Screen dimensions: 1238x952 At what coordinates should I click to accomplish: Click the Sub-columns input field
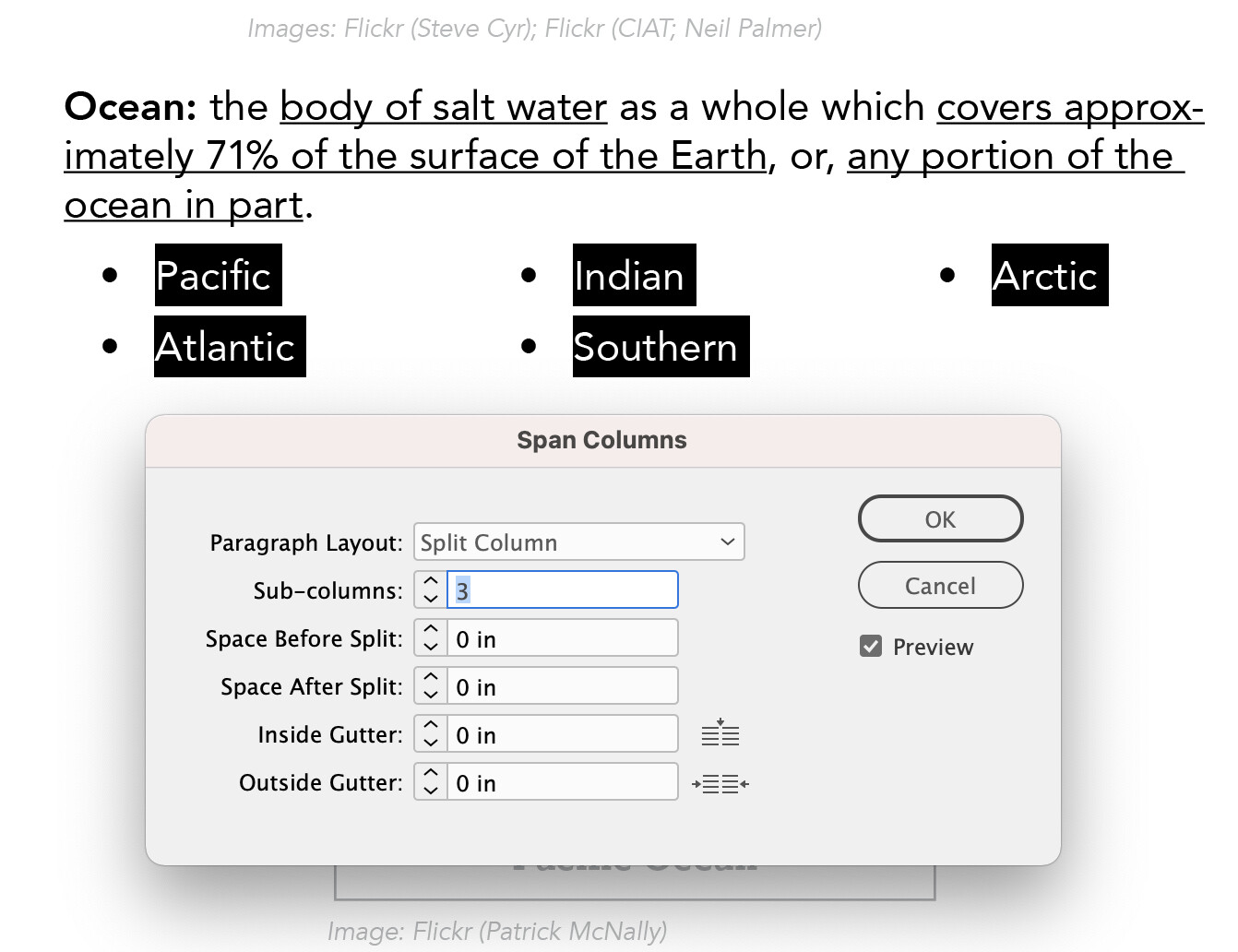563,589
